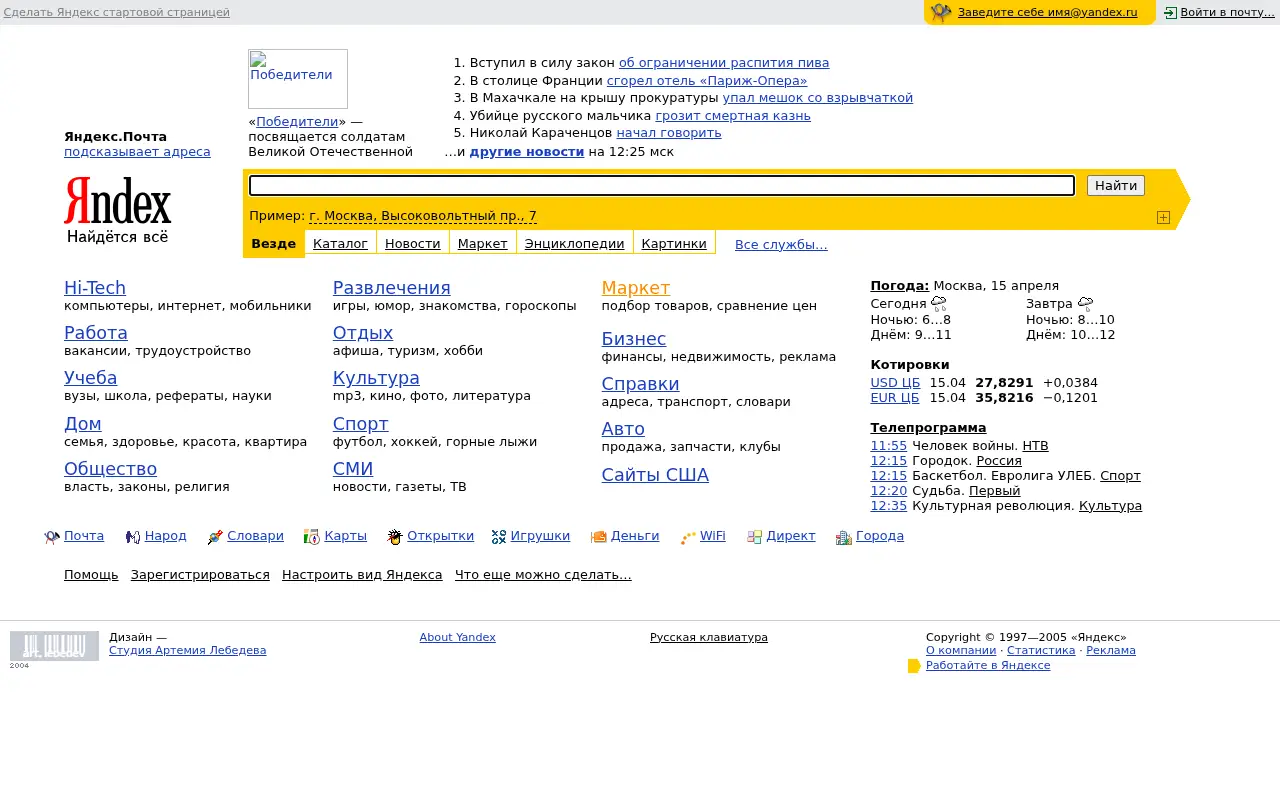Open the Развлечения category

[392, 288]
